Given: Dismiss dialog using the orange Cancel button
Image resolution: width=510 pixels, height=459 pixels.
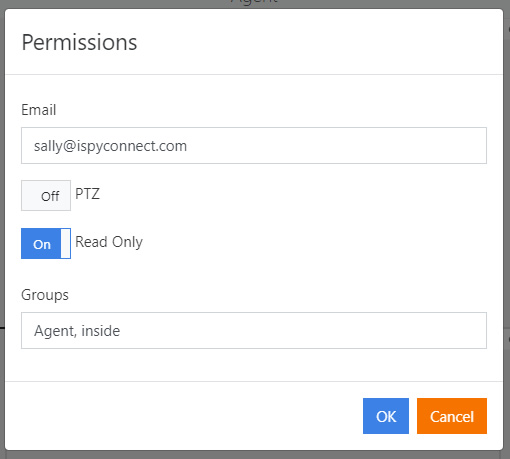Looking at the screenshot, I should pyautogui.click(x=452, y=416).
